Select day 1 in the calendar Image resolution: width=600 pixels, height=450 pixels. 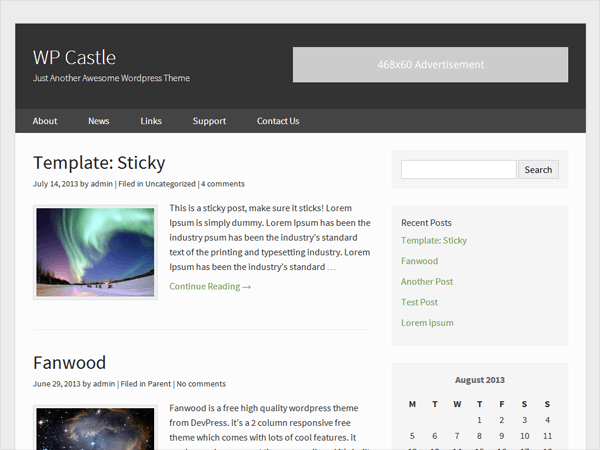point(479,420)
